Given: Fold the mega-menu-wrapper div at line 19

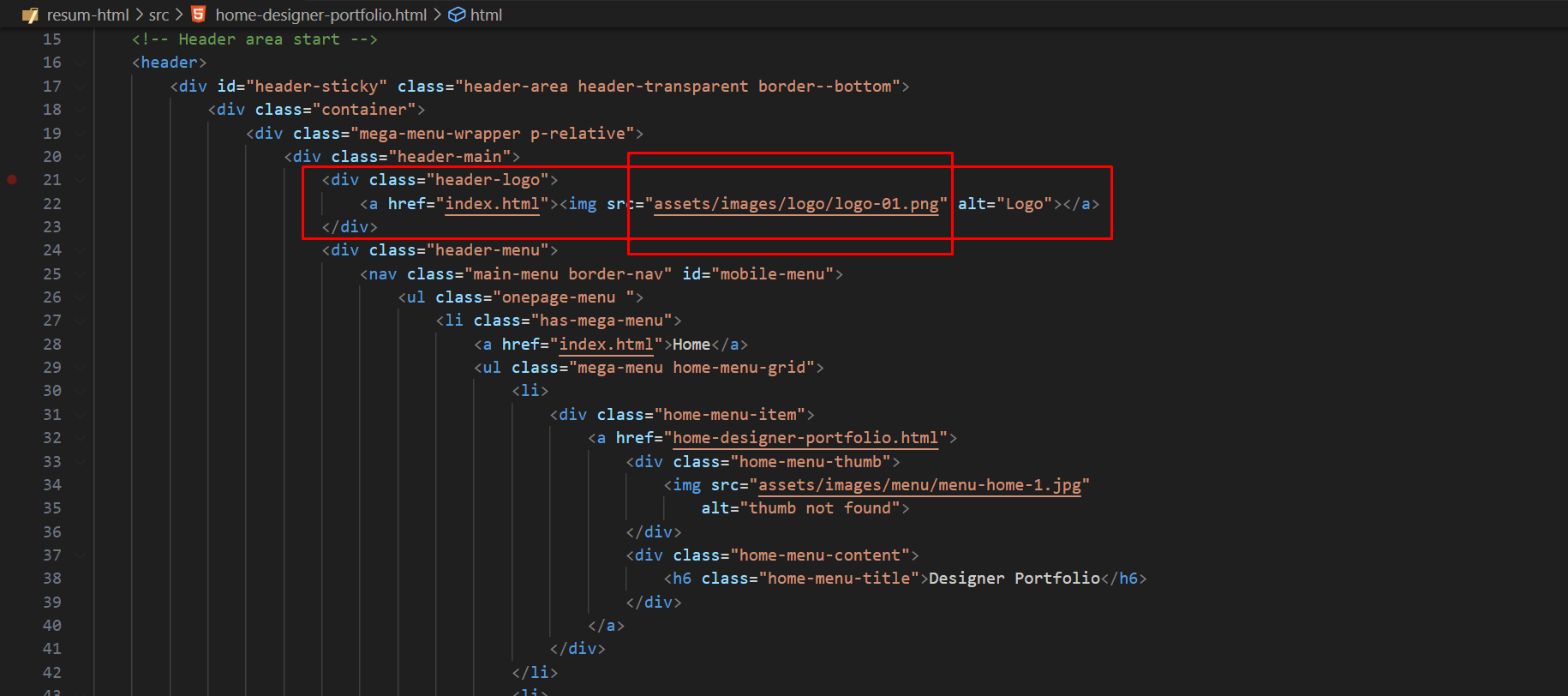Looking at the screenshot, I should (80, 134).
